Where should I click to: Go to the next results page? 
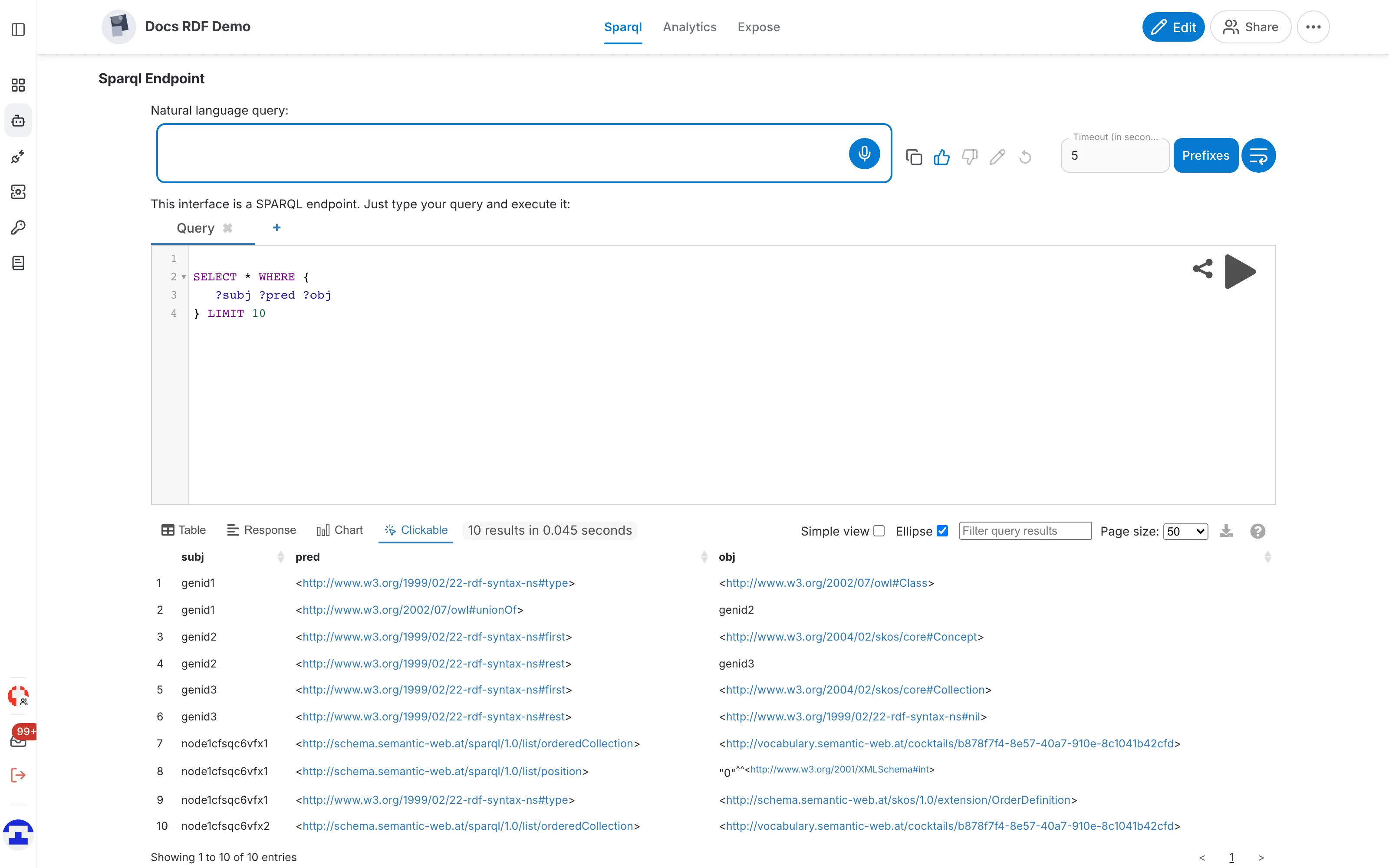[1261, 858]
